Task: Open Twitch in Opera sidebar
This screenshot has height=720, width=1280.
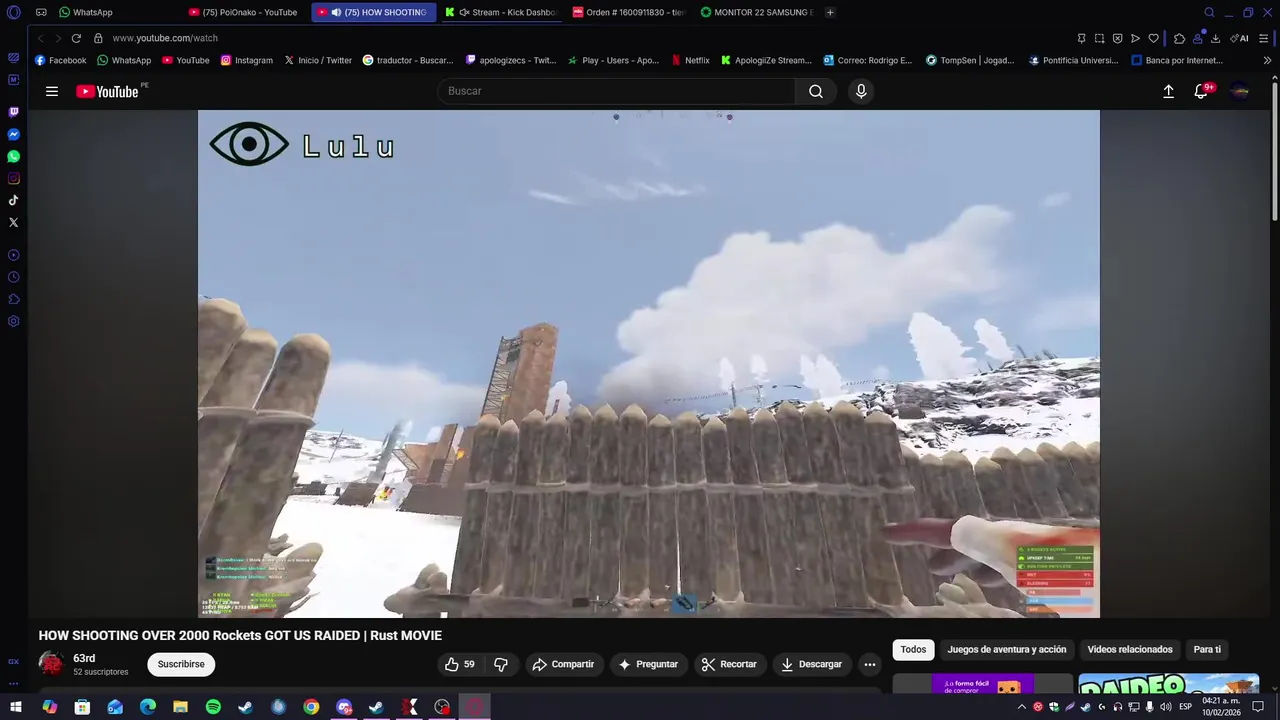Action: click(13, 112)
